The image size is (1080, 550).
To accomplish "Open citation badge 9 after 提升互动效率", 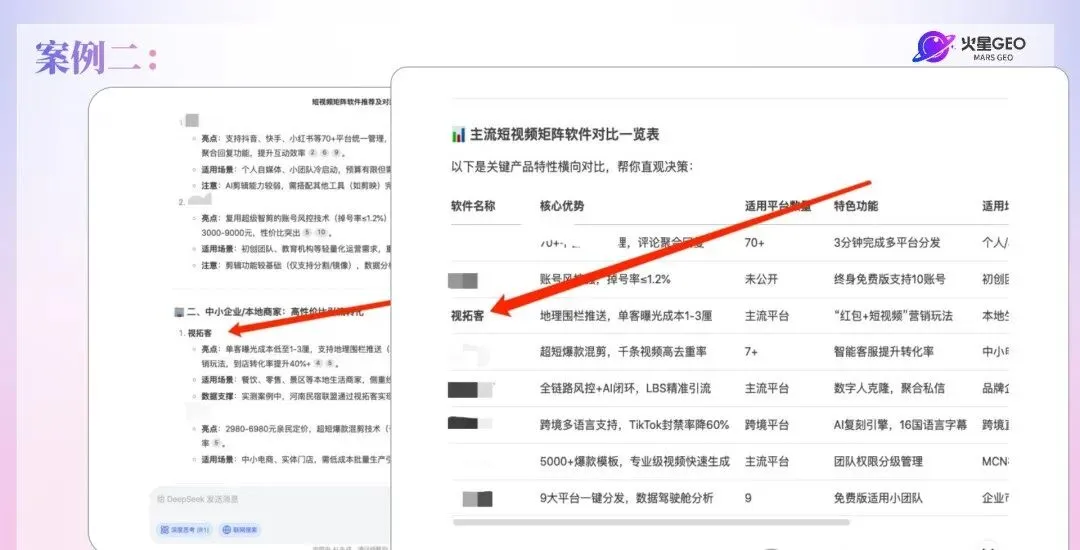I will tap(335, 153).
